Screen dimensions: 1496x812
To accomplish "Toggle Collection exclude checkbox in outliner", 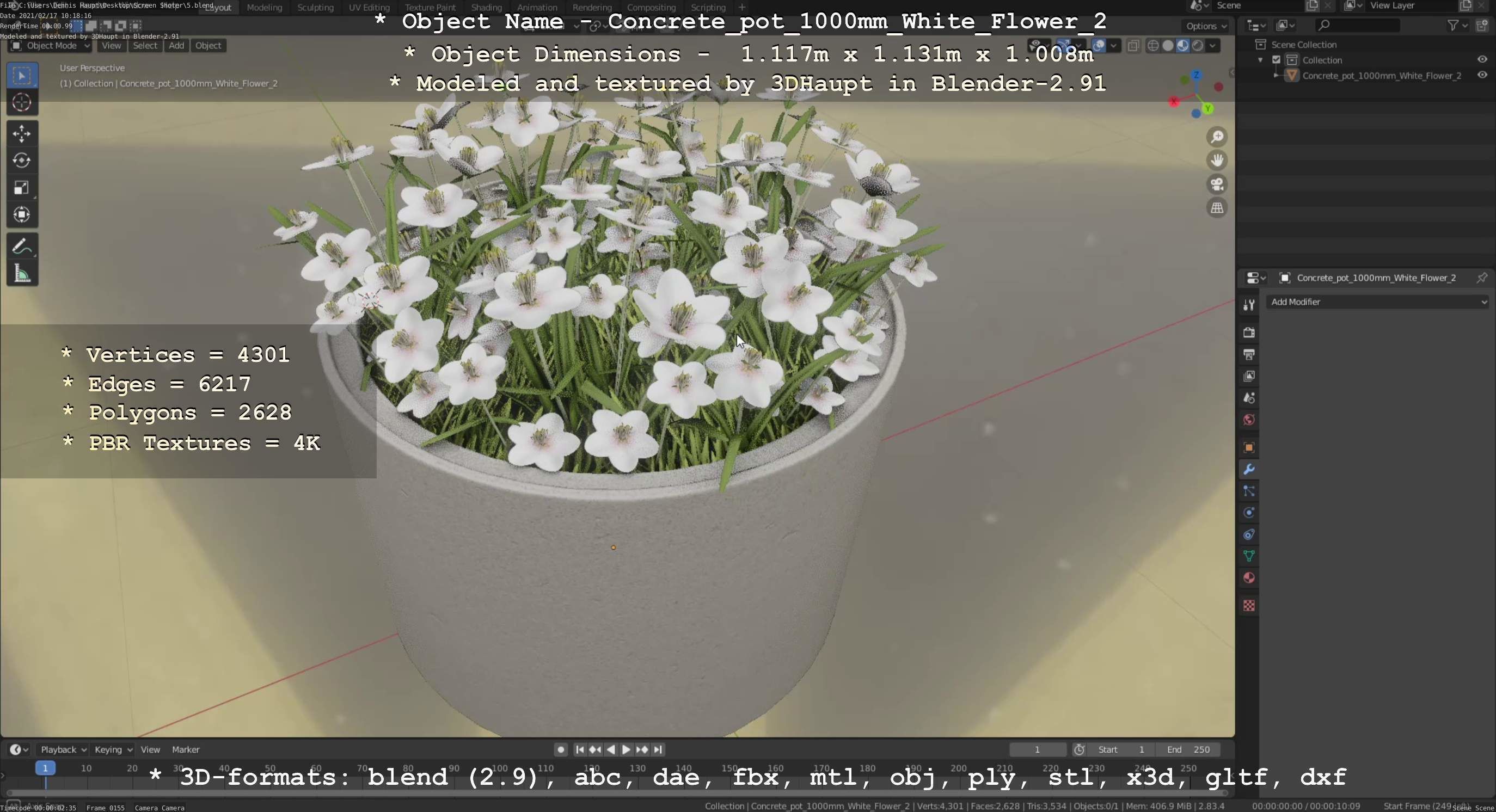I will pyautogui.click(x=1277, y=60).
